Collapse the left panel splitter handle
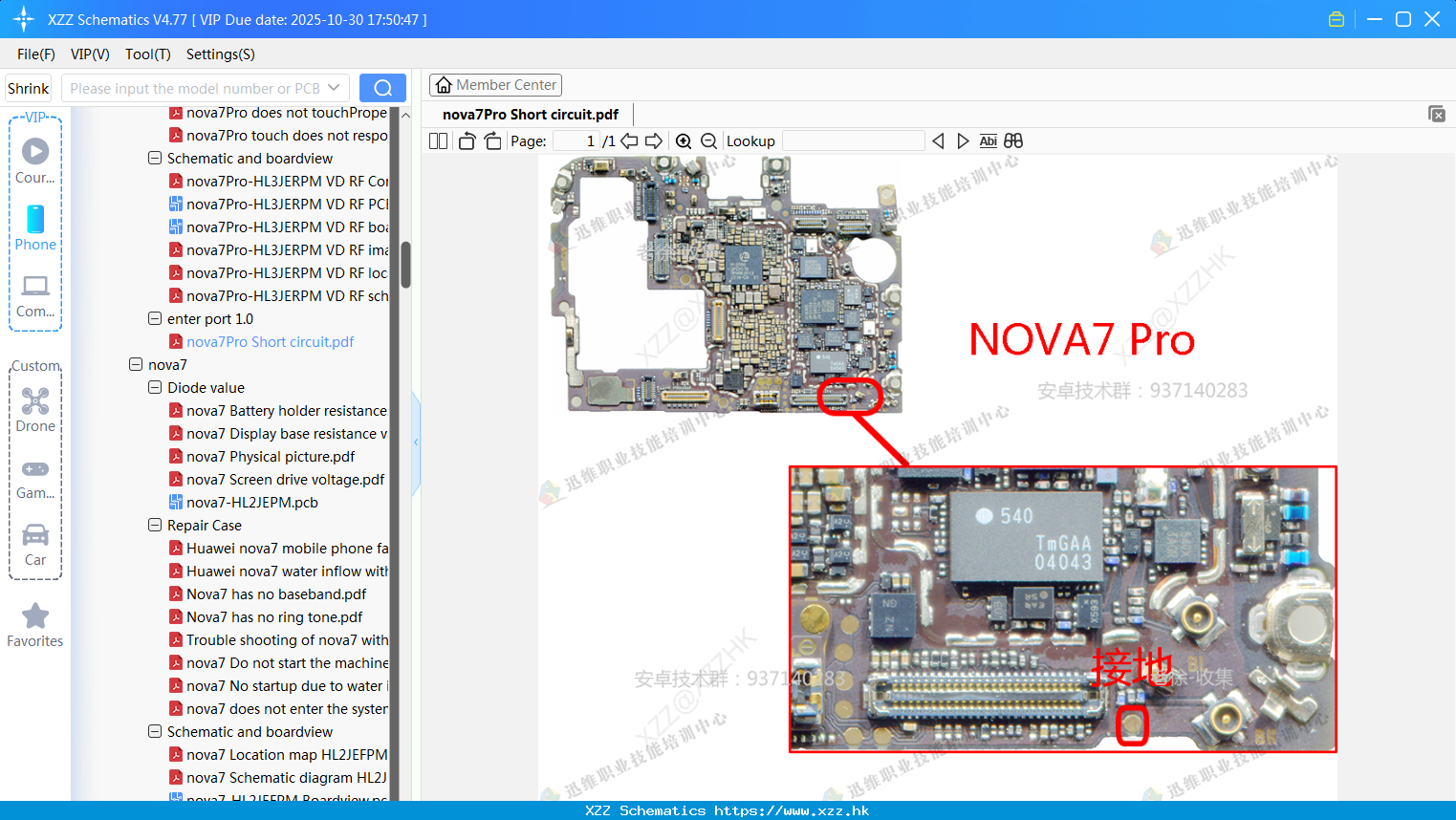This screenshot has height=820, width=1456. pos(416,442)
